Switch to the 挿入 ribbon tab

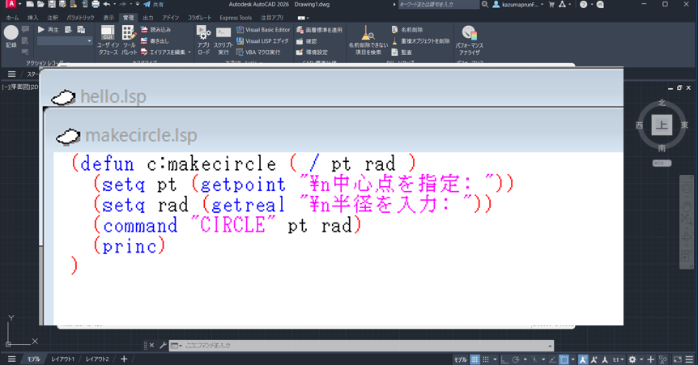32,18
